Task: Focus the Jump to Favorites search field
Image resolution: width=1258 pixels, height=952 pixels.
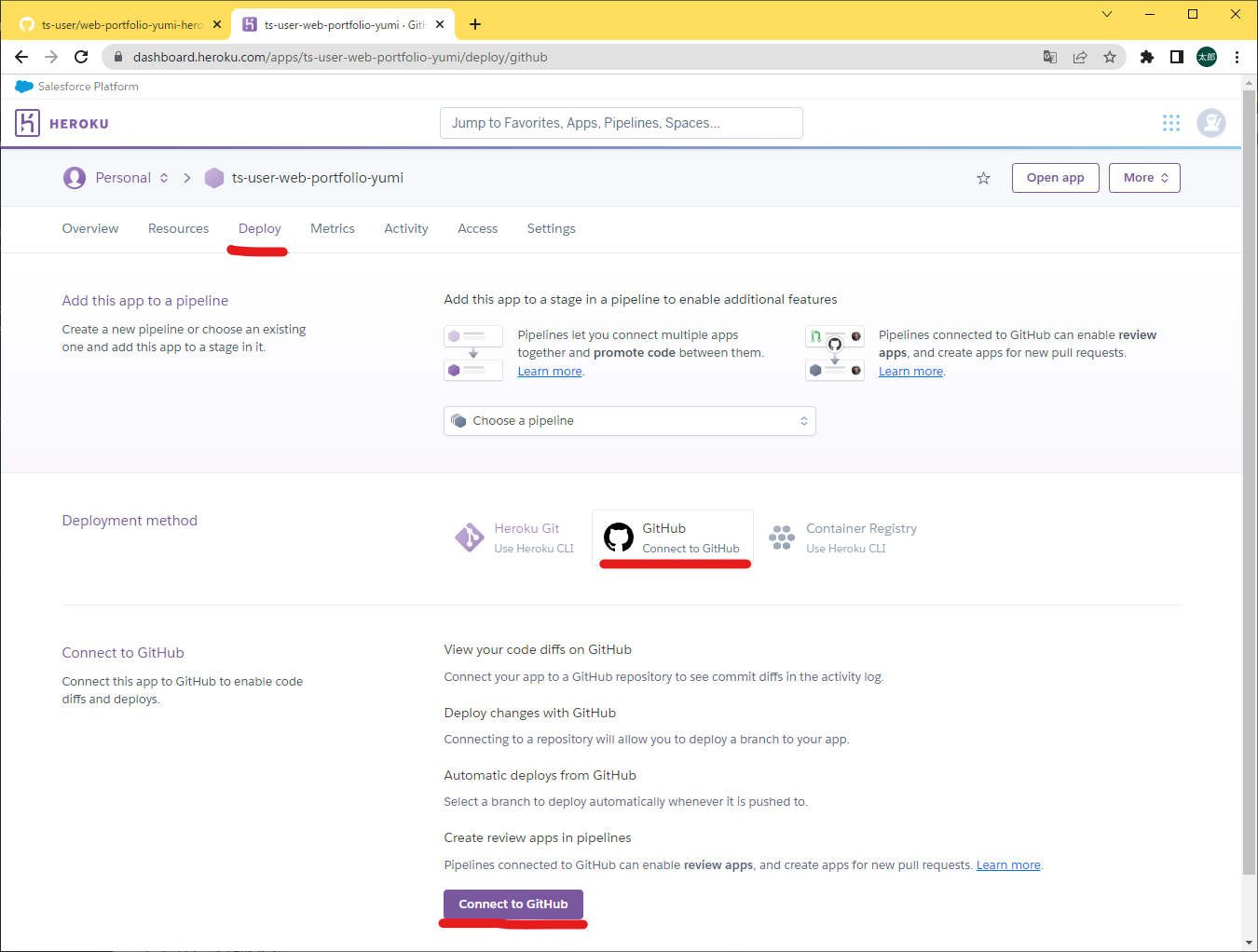Action: [622, 123]
